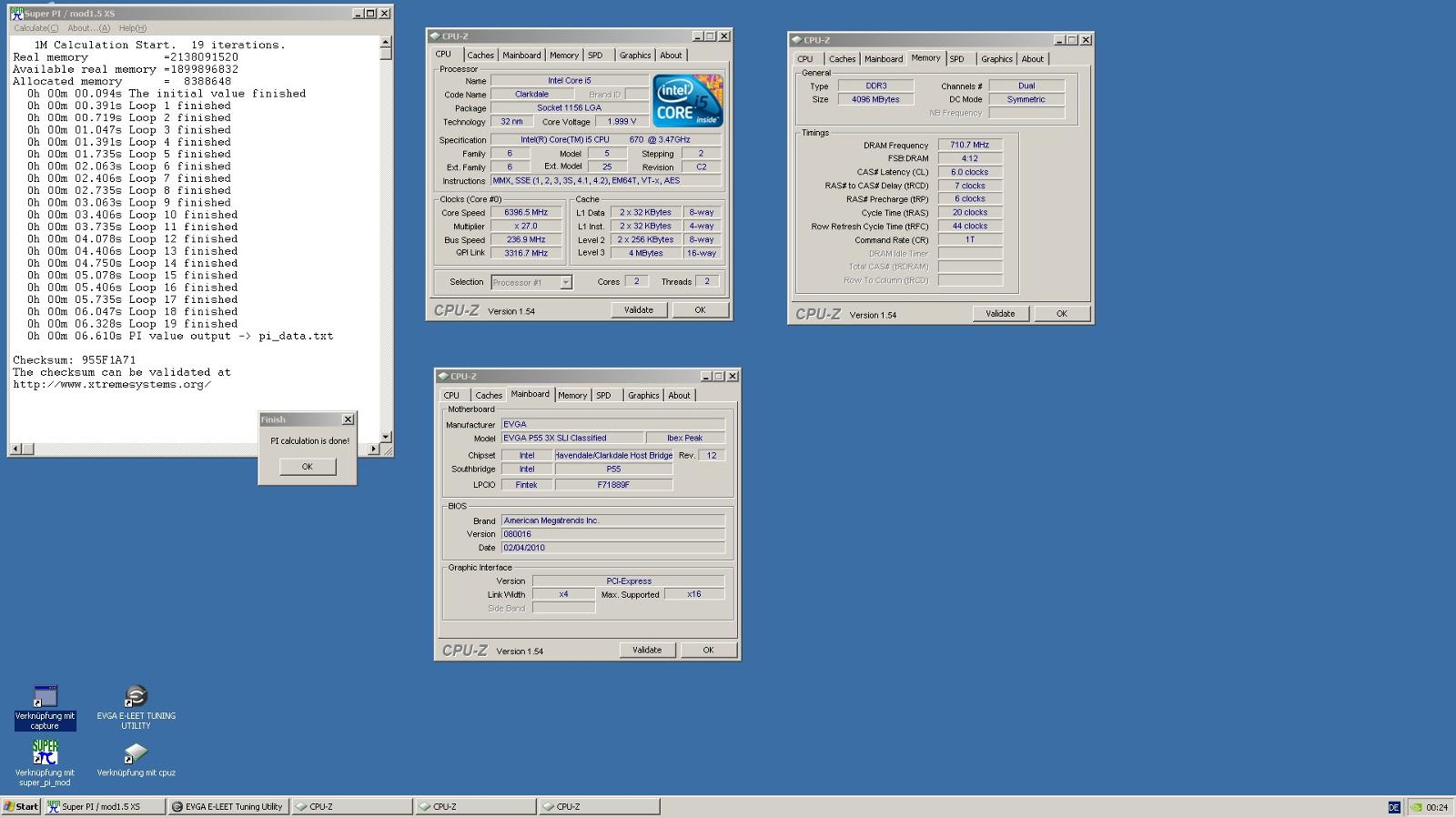
Task: Select Graphics tab in Mainboard window
Action: coord(643,396)
